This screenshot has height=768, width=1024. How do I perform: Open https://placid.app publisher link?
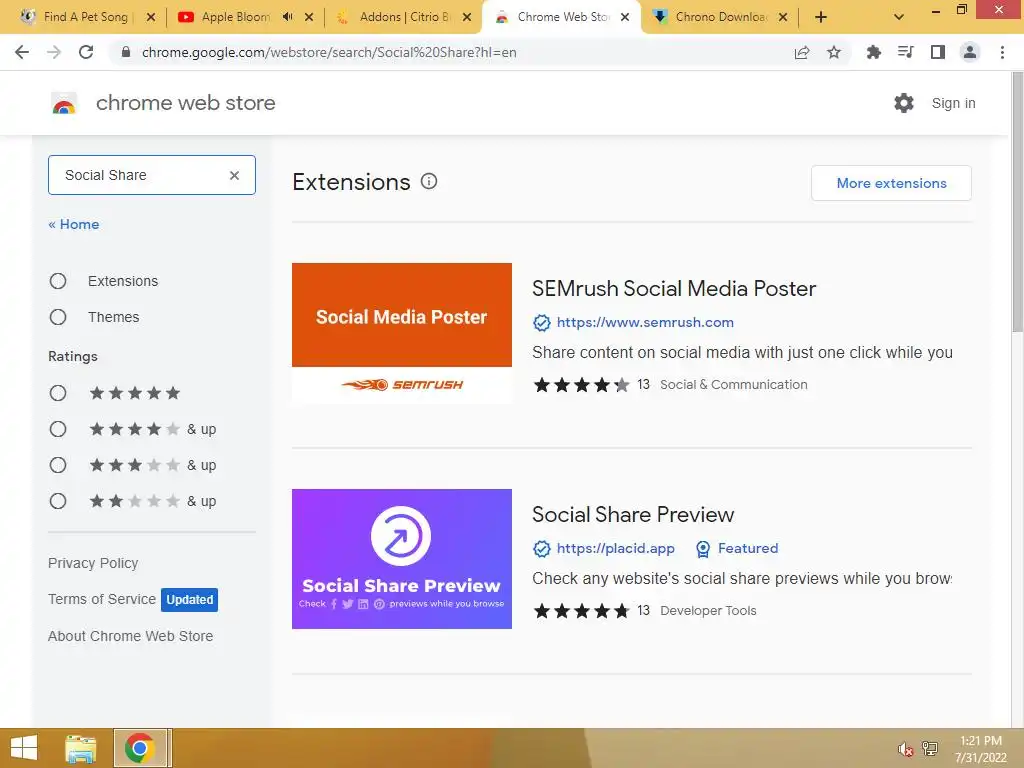coord(615,549)
